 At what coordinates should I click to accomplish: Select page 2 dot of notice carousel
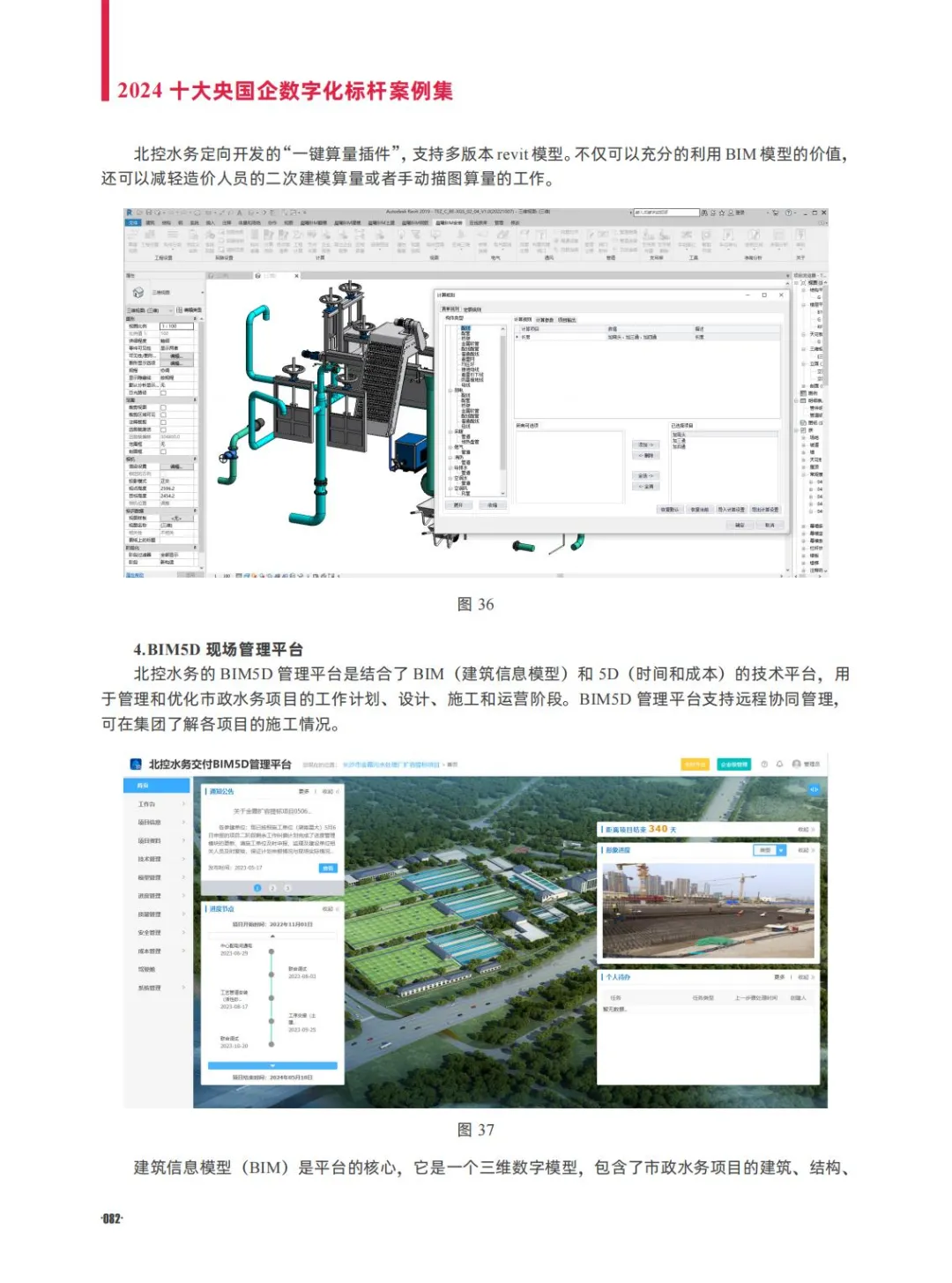272,888
